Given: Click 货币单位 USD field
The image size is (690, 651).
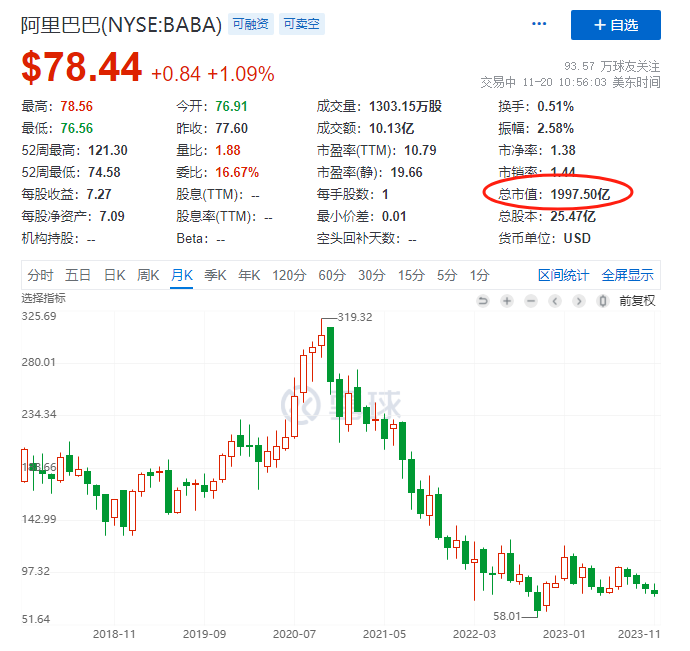Looking at the screenshot, I should 544,239.
